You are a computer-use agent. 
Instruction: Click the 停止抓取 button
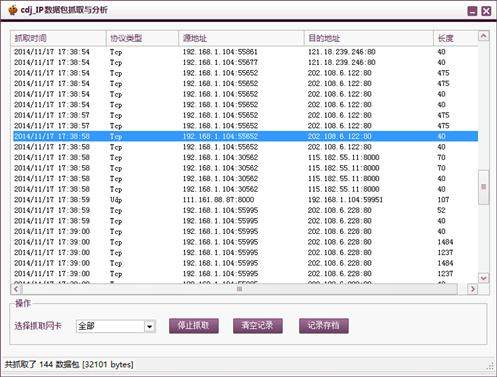[194, 326]
